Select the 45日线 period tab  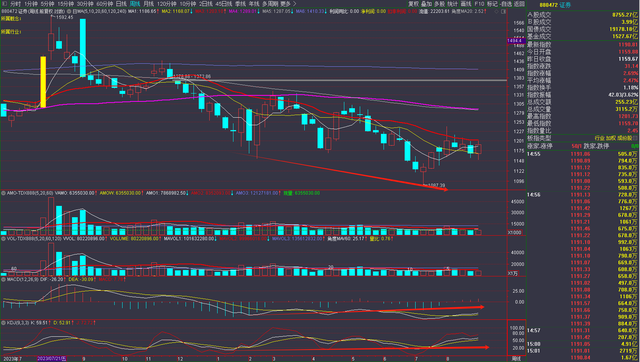click(x=223, y=4)
